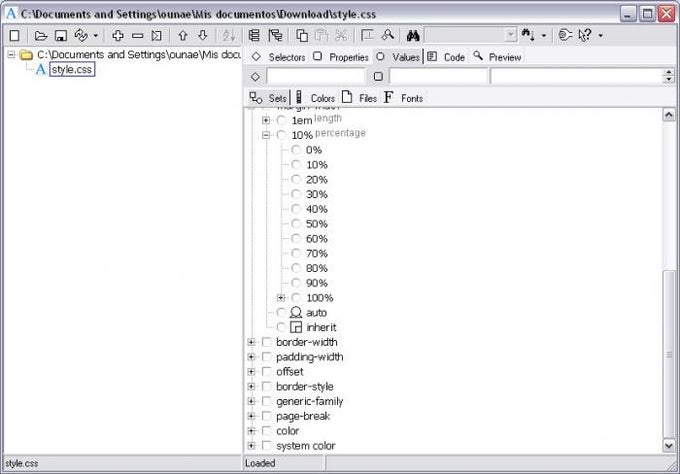Click the tree view toolbar icon
This screenshot has width=680, height=474.
click(x=275, y=36)
